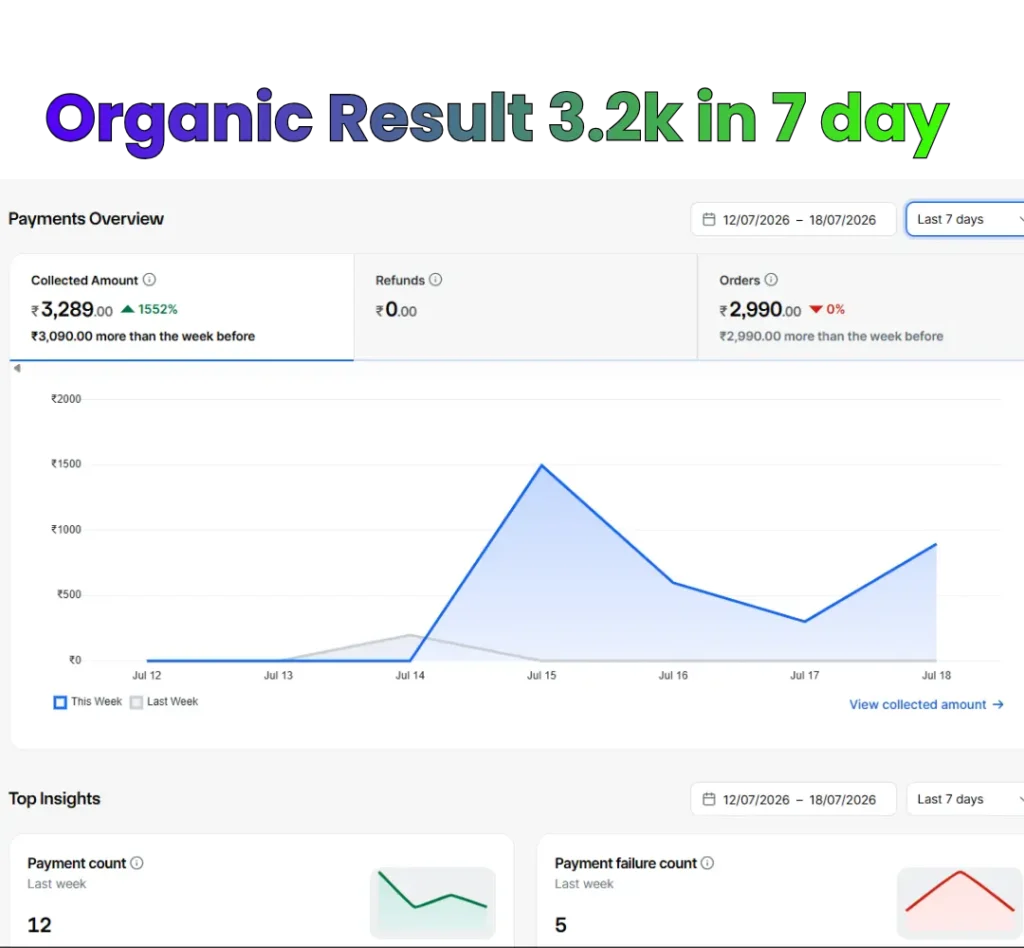Click the red down-arrow beside 0%
This screenshot has width=1024, height=948.
coord(816,309)
